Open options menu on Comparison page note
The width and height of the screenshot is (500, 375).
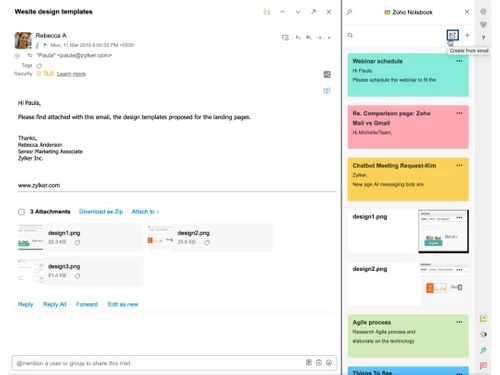coord(459,113)
